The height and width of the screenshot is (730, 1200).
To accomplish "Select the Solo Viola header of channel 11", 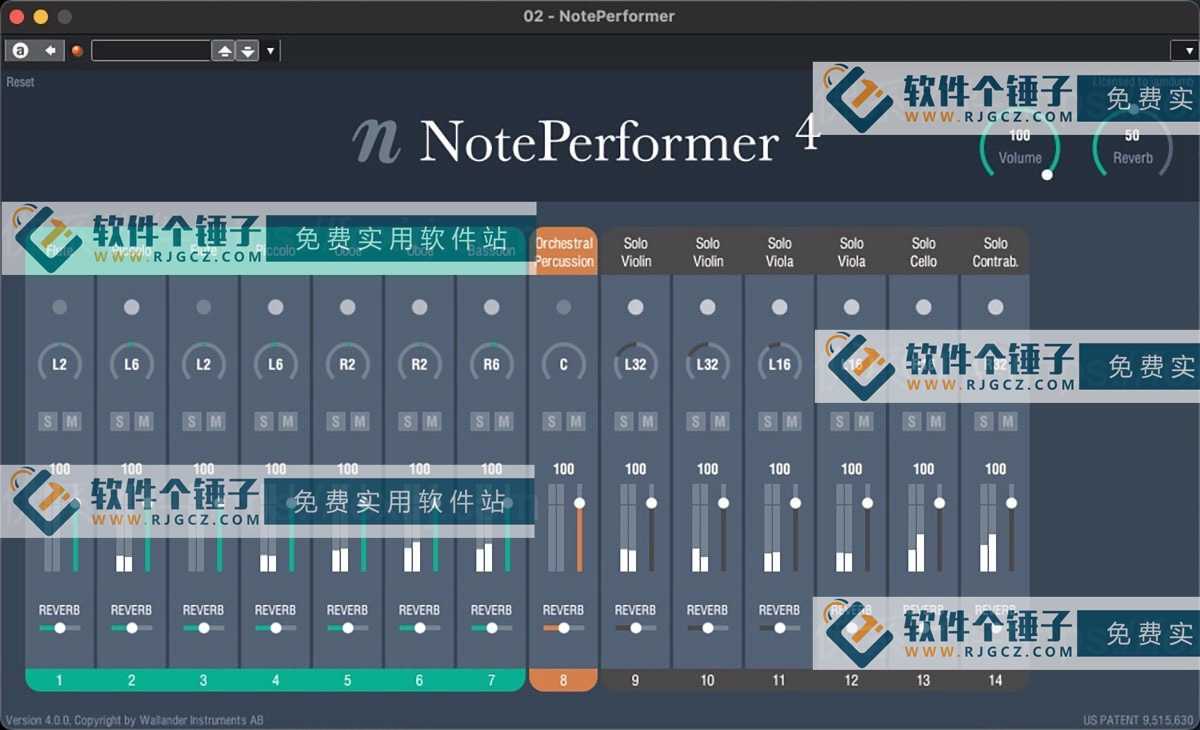I will [780, 252].
